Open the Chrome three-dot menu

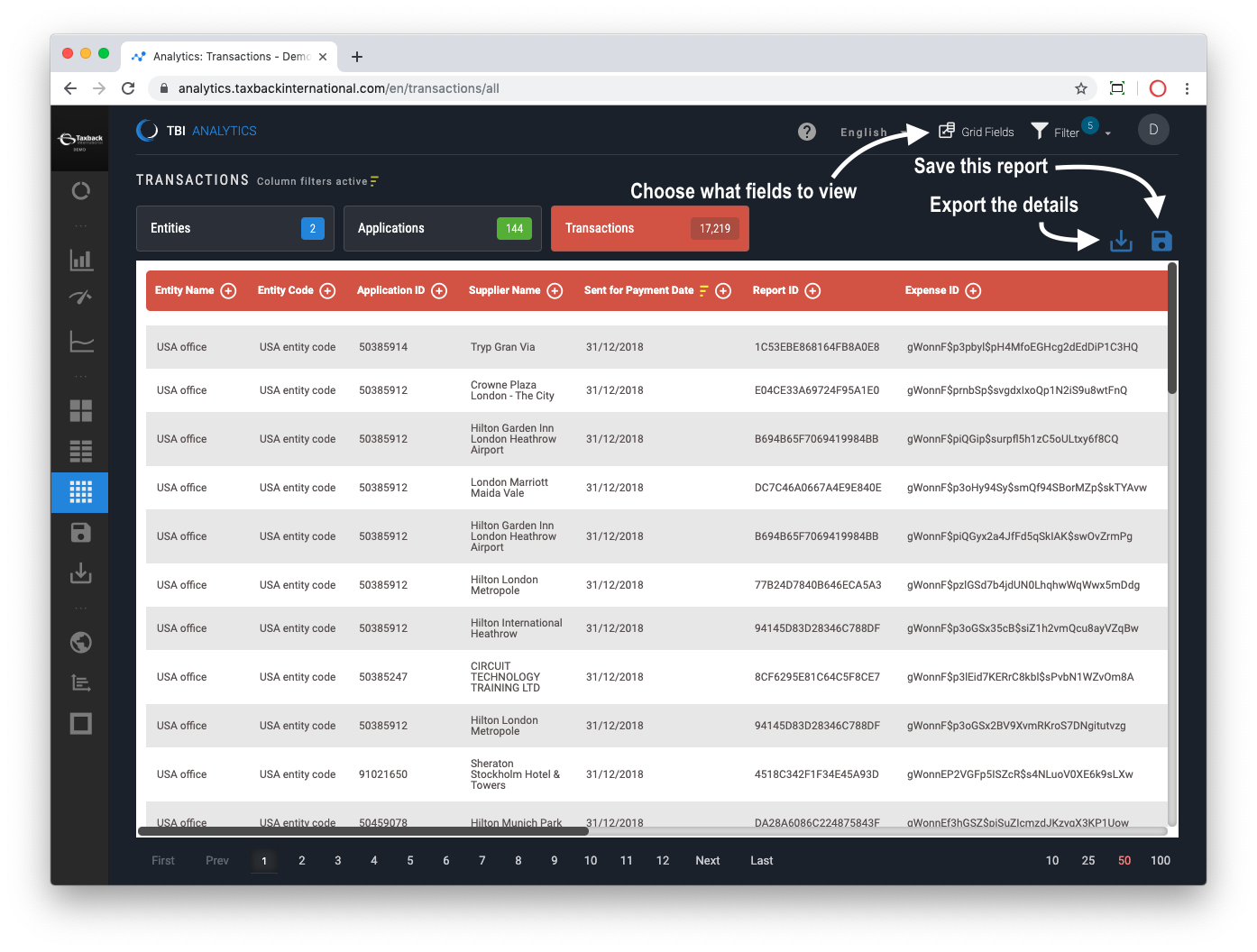(x=1187, y=88)
